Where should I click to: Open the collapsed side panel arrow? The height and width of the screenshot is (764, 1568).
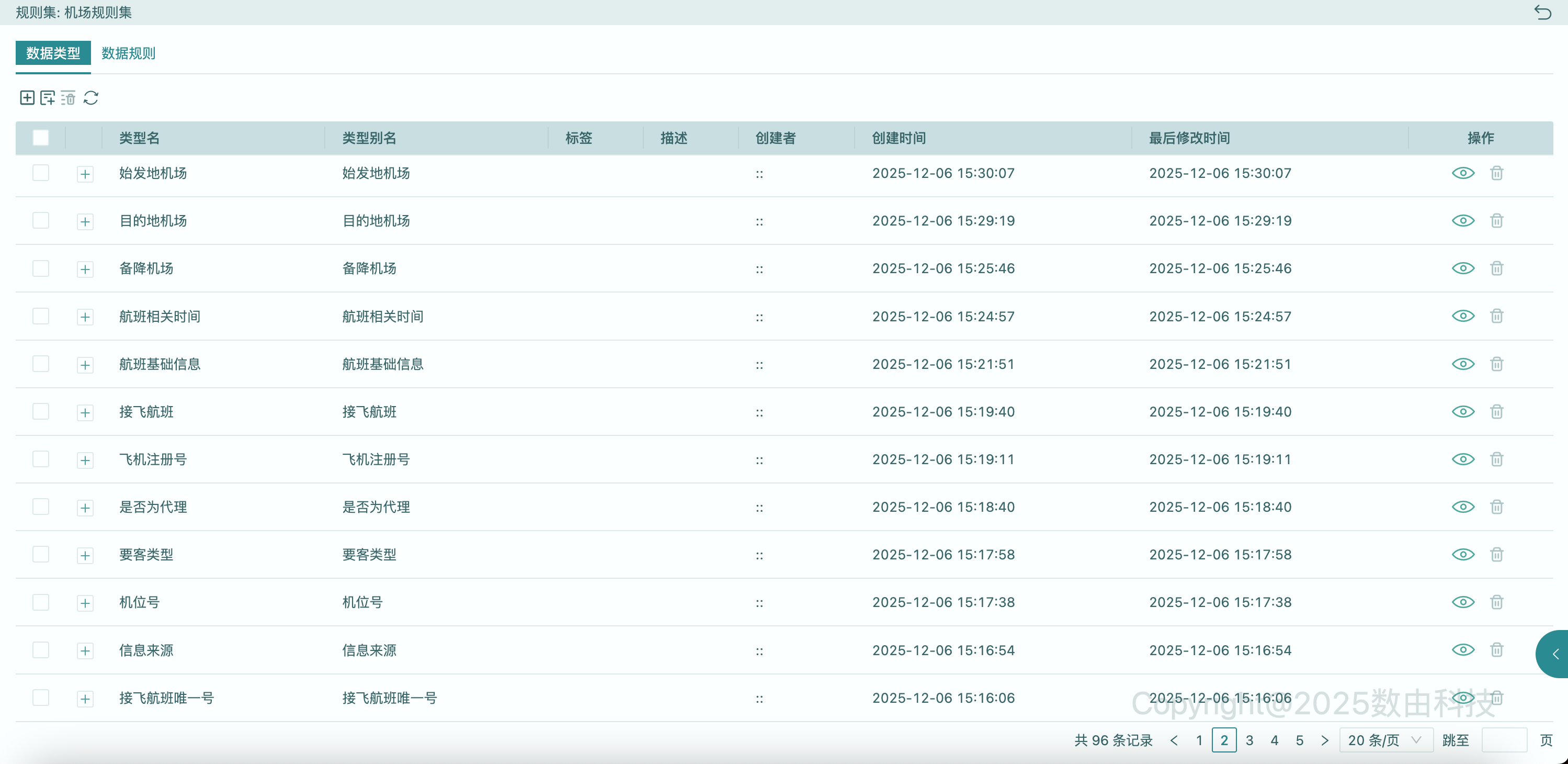click(x=1554, y=654)
